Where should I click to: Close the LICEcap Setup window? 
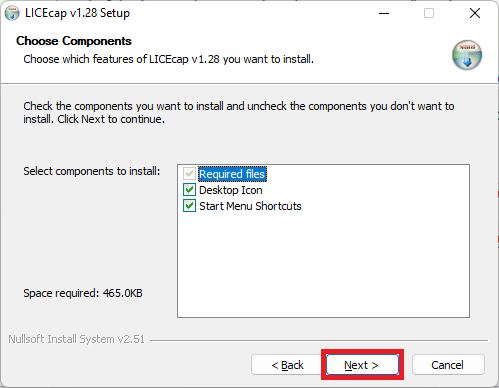475,13
